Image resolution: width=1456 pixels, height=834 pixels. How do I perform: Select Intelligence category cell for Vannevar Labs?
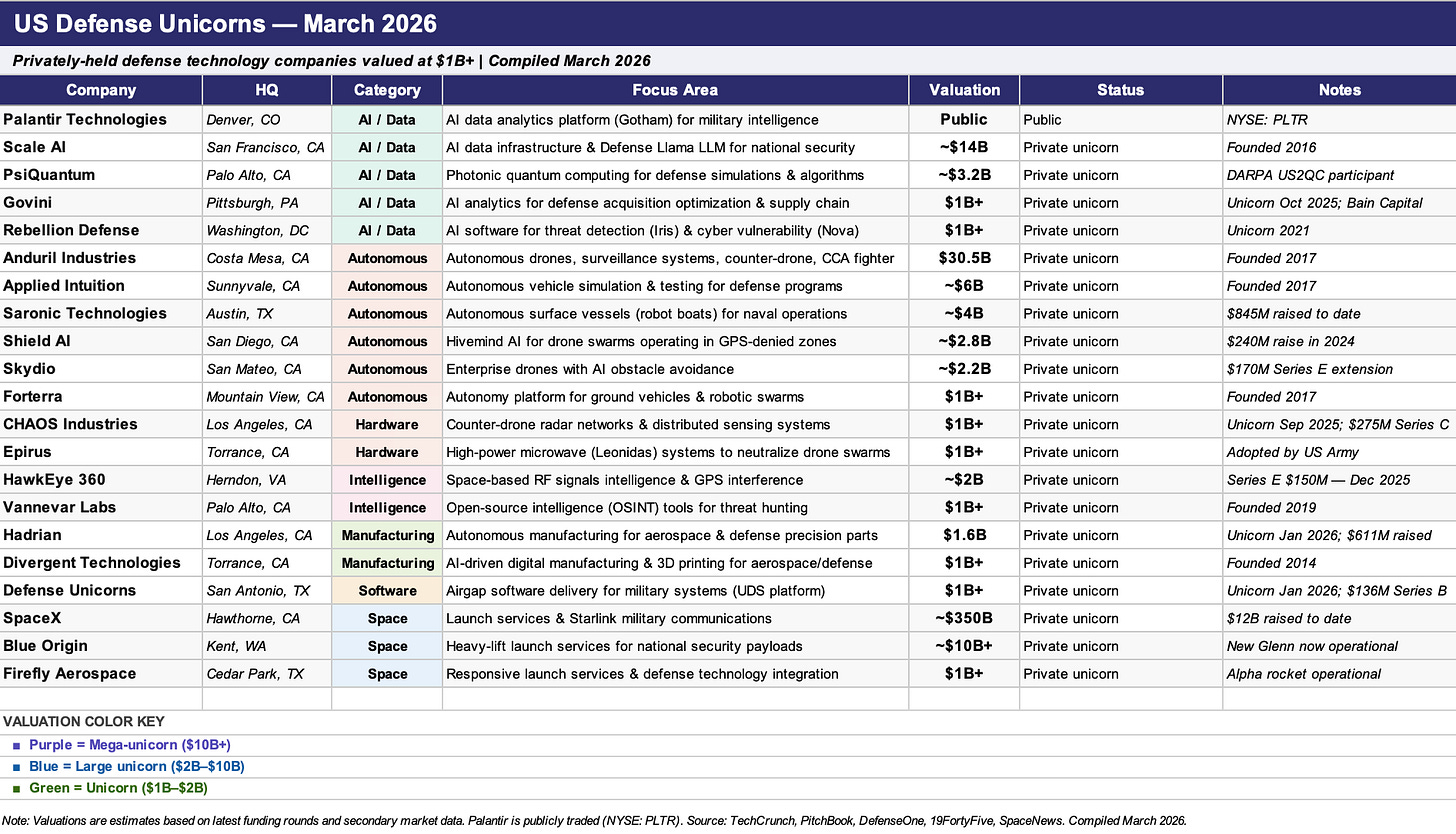click(387, 507)
